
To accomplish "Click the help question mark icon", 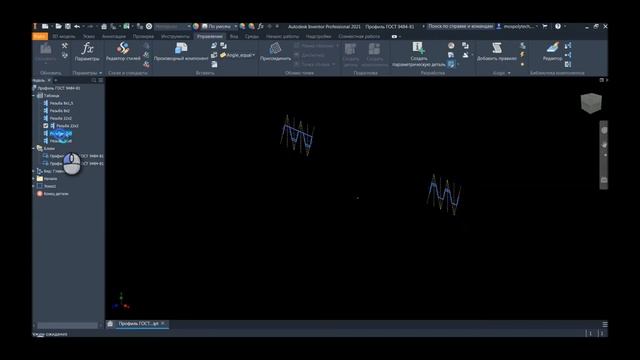I will 558,26.
